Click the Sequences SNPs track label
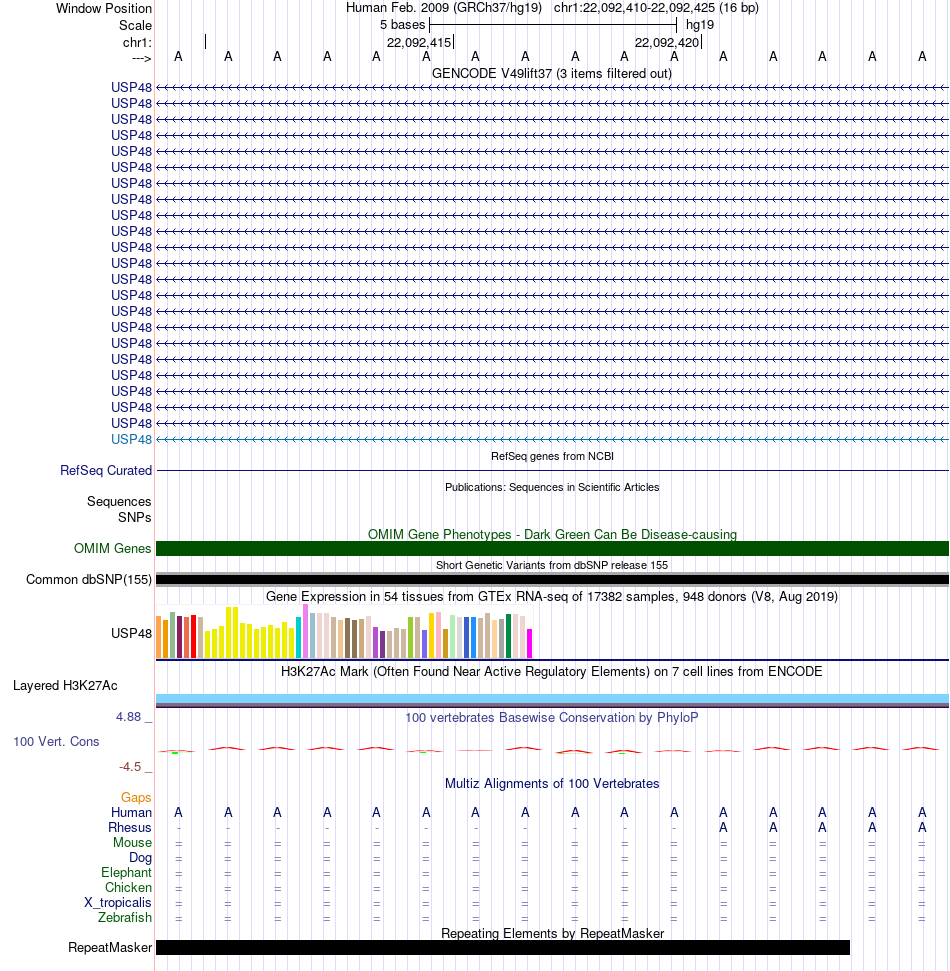950x971 pixels. tap(119, 509)
